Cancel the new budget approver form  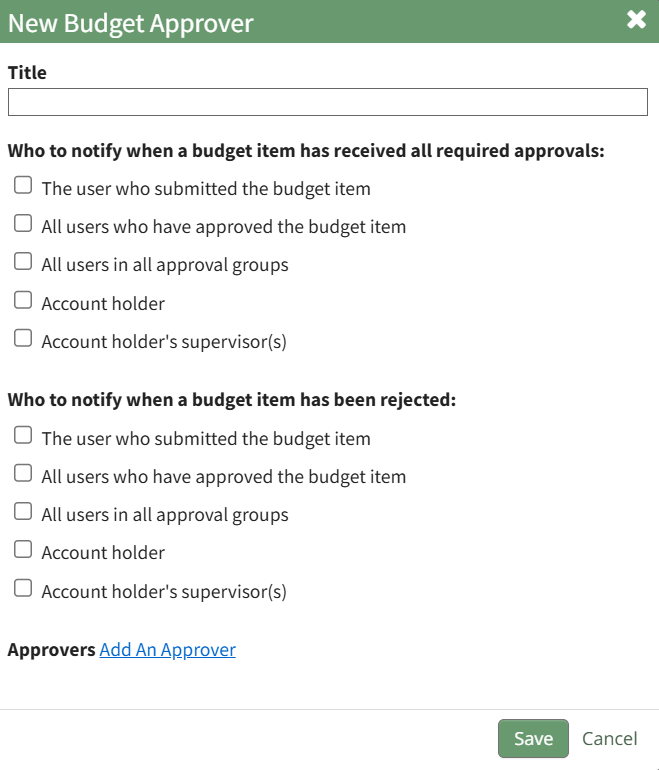(609, 739)
